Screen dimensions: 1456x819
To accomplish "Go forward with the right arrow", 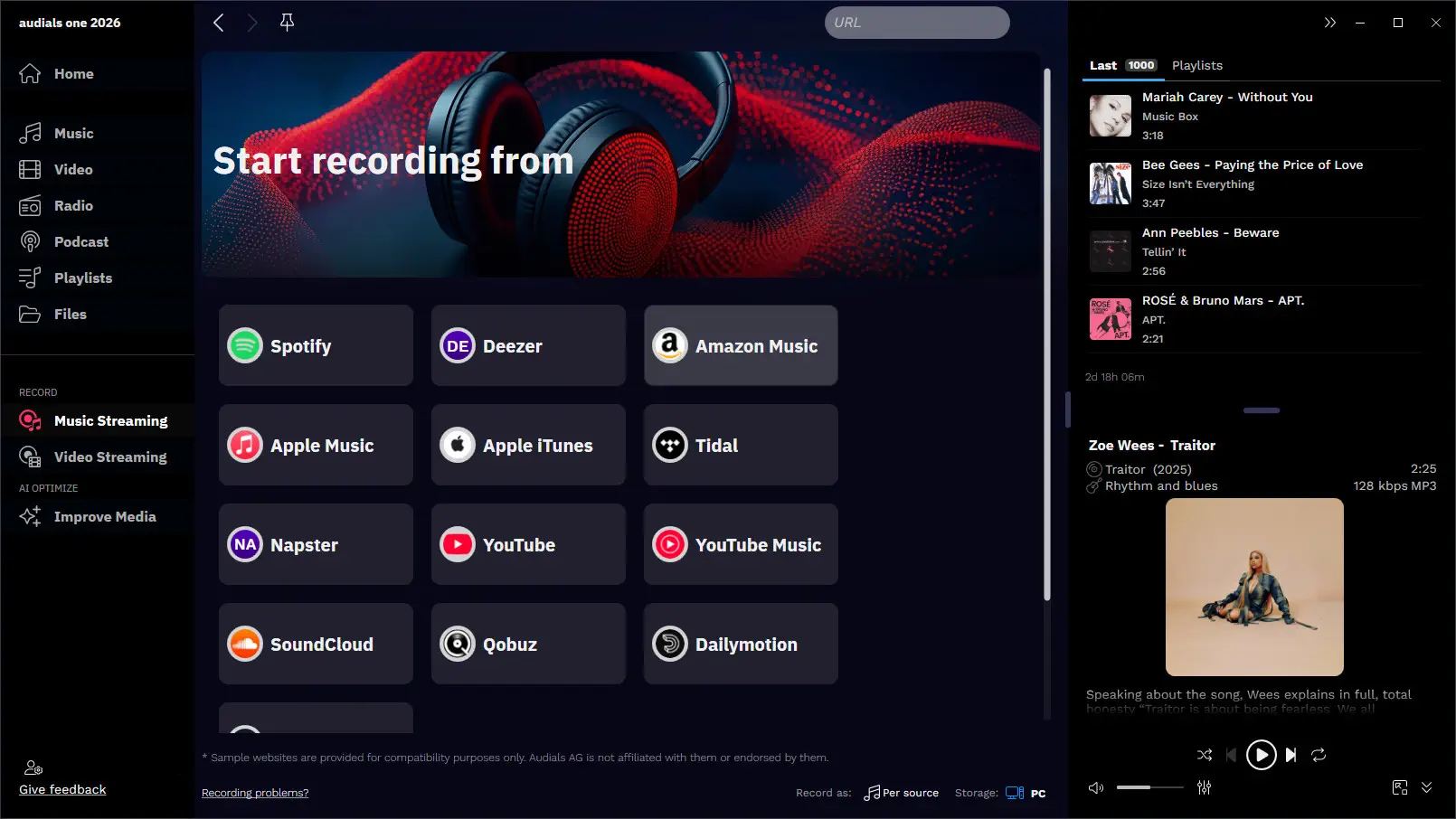I will pyautogui.click(x=252, y=23).
